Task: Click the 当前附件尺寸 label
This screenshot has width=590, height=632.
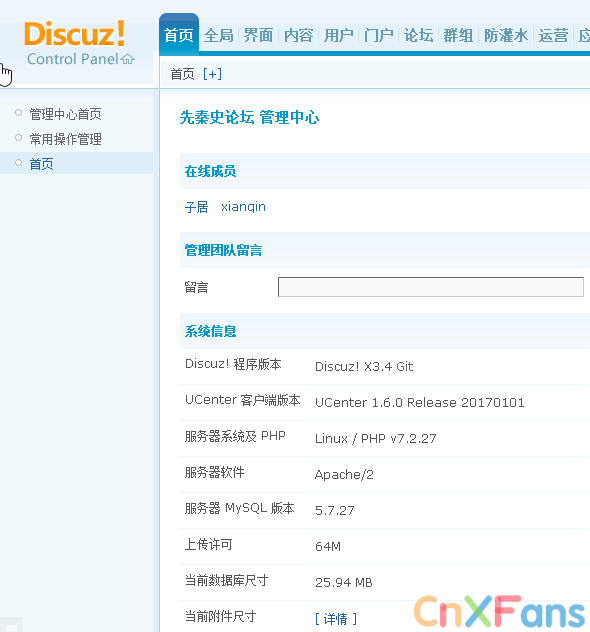Action: (220, 616)
